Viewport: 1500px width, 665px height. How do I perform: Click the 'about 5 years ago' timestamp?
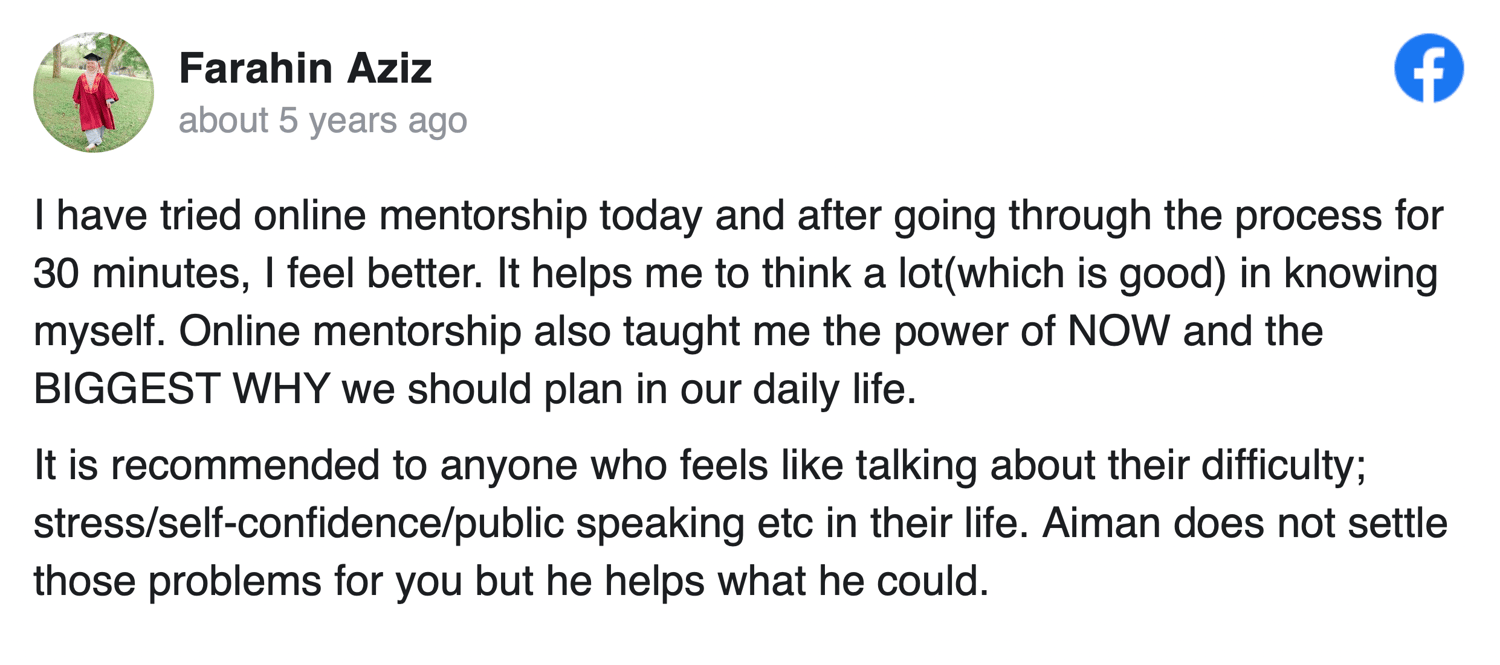[323, 121]
